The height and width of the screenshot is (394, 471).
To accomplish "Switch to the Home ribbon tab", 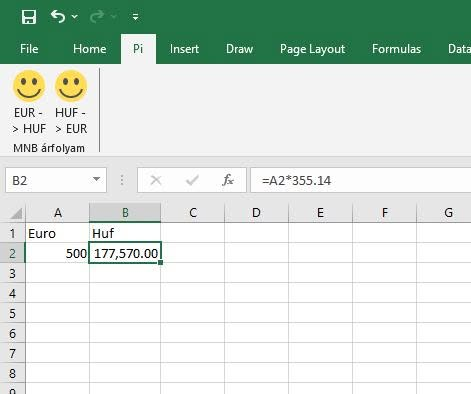I will pos(90,49).
